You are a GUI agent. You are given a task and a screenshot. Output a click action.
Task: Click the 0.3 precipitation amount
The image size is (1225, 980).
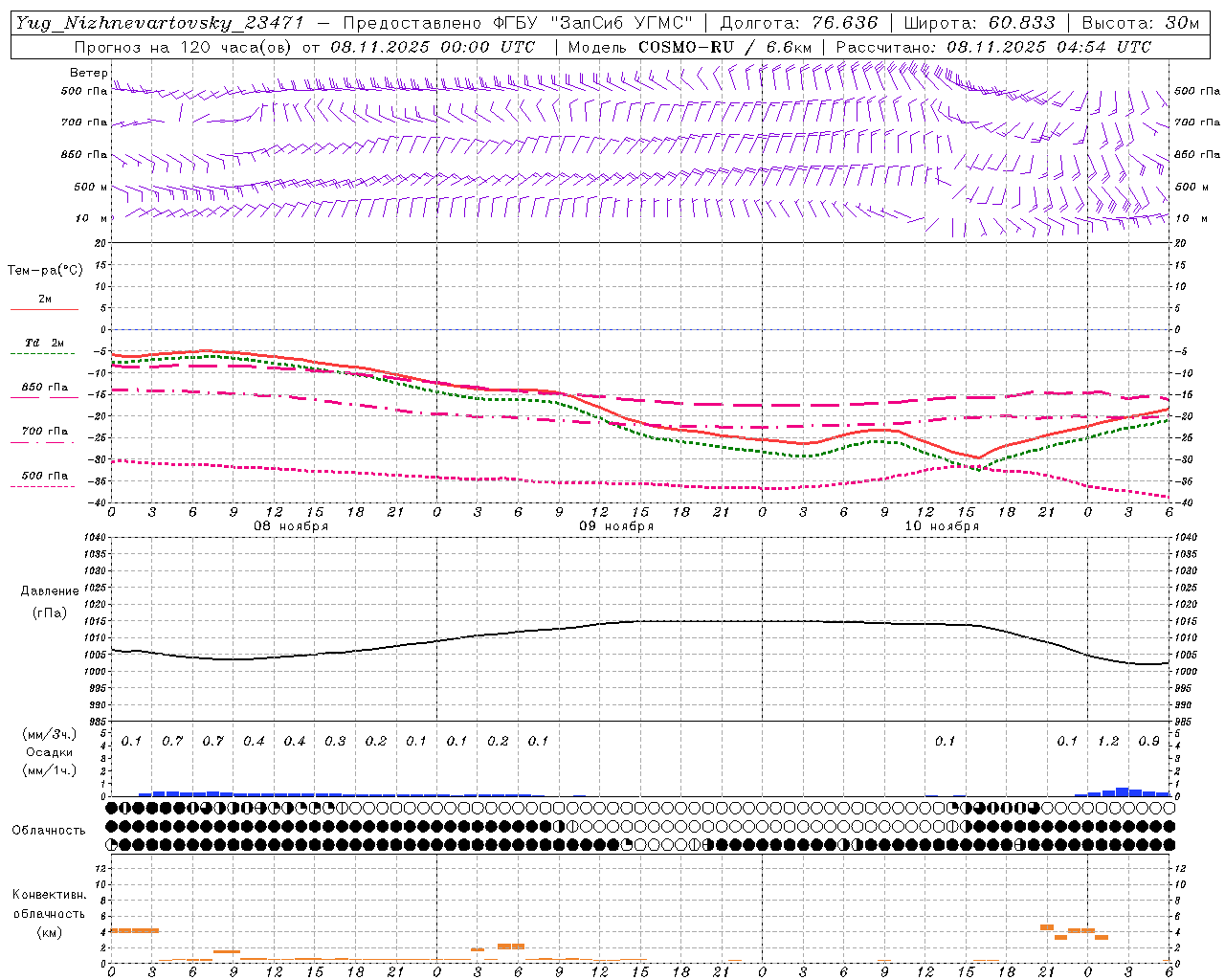click(335, 742)
